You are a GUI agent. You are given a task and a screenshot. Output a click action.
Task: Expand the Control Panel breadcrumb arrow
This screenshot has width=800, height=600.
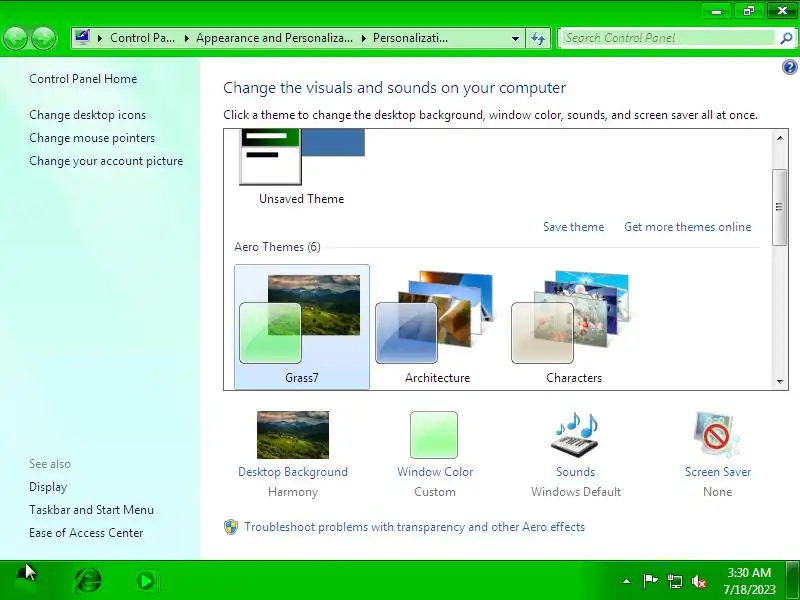click(186, 38)
